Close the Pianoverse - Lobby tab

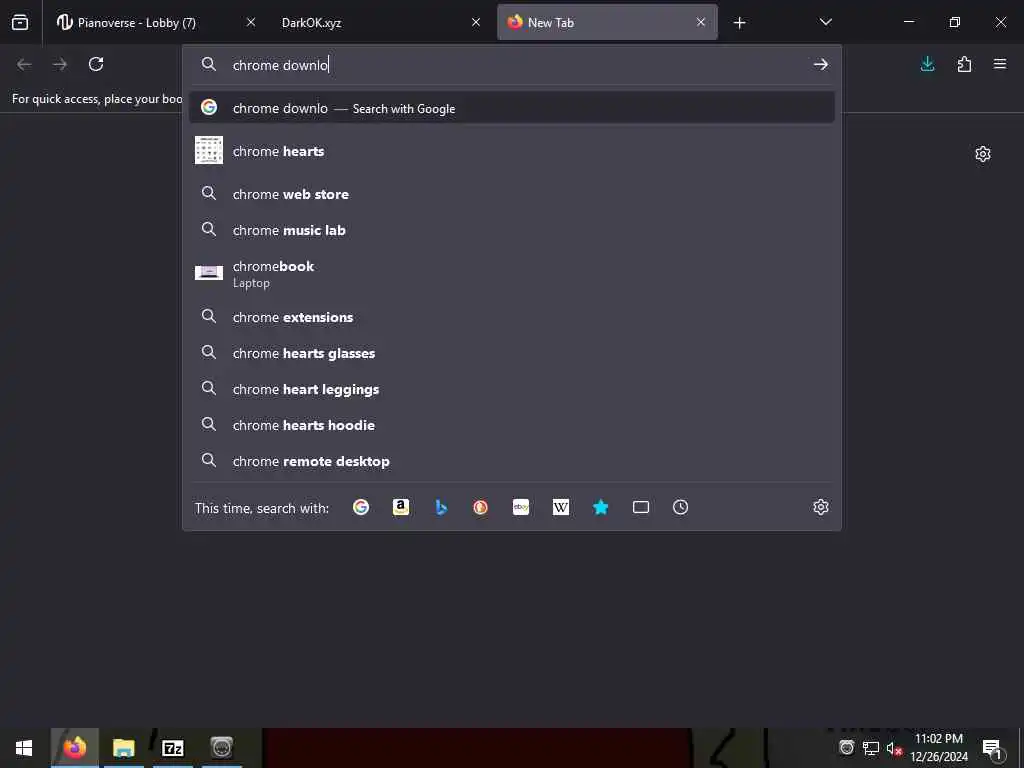[x=251, y=22]
